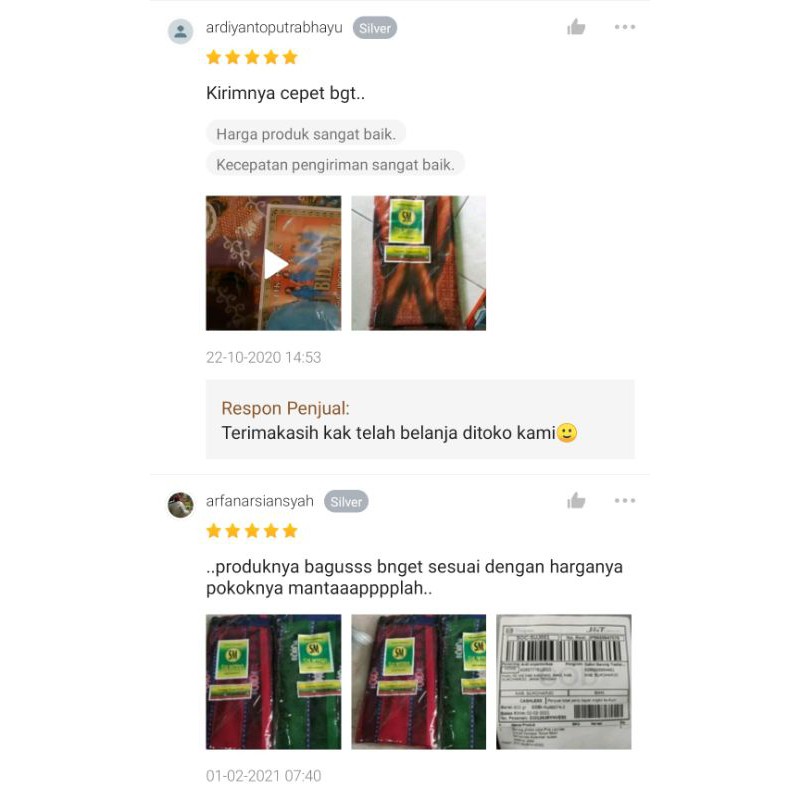Open three-dot menu on arfanarsiansyah's review
The image size is (800, 800).
point(624,501)
